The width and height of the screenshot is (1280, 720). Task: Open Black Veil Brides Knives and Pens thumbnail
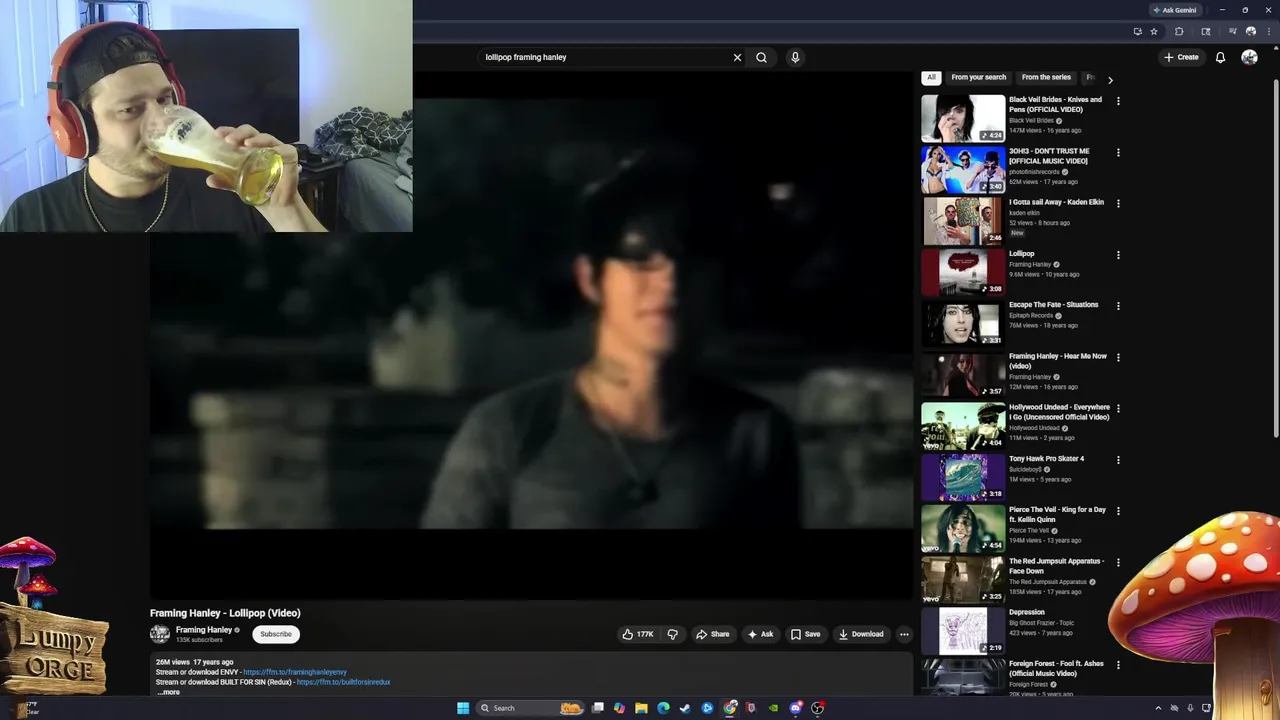click(963, 118)
